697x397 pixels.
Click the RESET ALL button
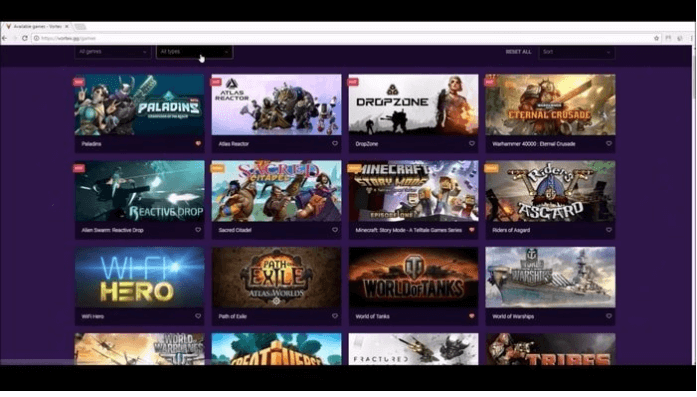(x=518, y=52)
